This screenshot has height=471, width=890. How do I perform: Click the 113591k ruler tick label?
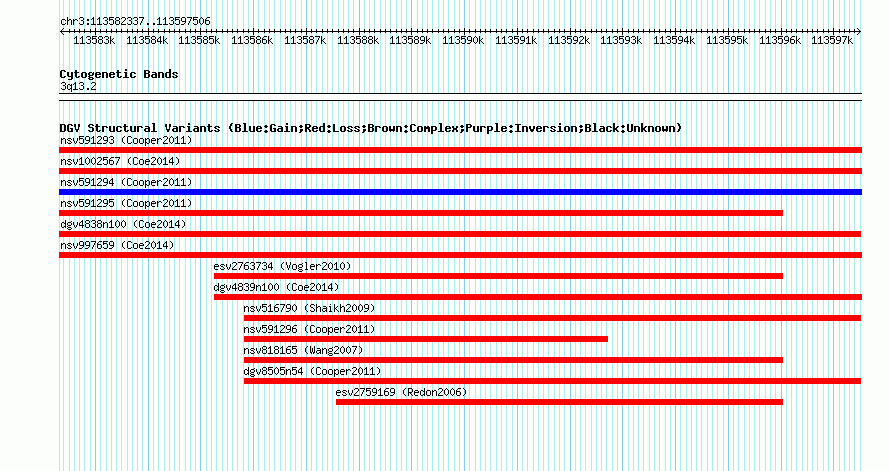click(516, 40)
